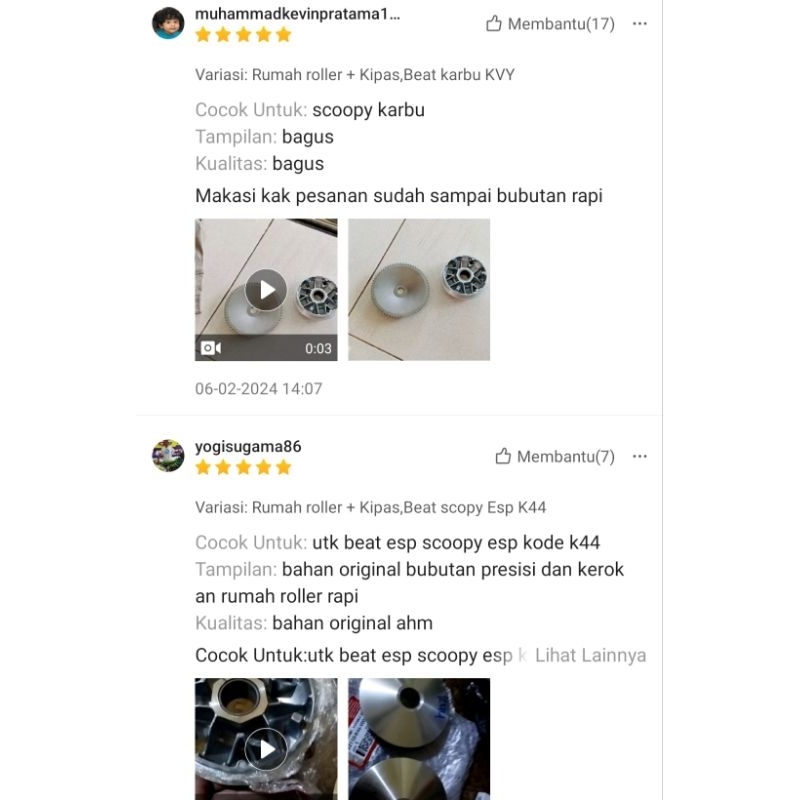Open three-dot menu on yogisugama86 review
This screenshot has height=800, width=800.
(x=639, y=456)
